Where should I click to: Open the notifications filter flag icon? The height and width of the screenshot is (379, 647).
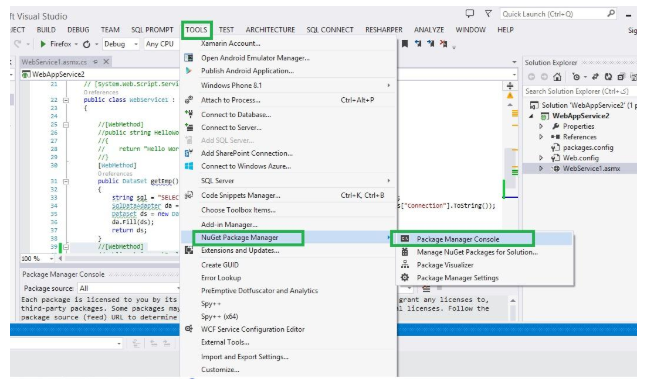[x=488, y=14]
